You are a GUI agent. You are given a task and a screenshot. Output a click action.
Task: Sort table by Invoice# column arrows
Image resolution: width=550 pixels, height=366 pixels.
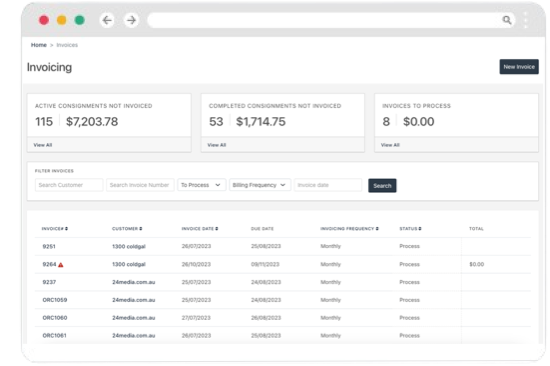pyautogui.click(x=66, y=229)
